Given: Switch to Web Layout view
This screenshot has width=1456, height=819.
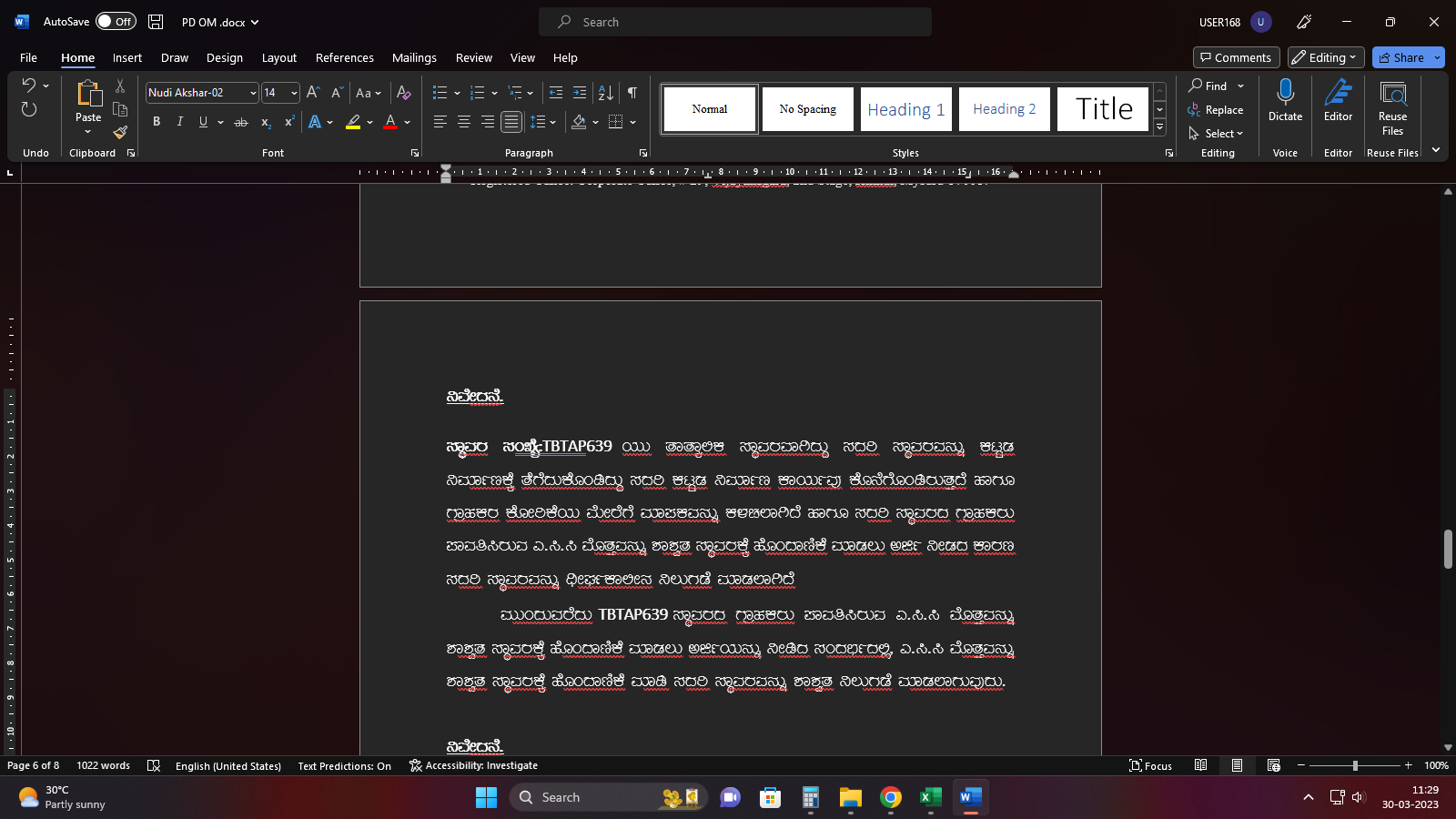Looking at the screenshot, I should 1274,765.
